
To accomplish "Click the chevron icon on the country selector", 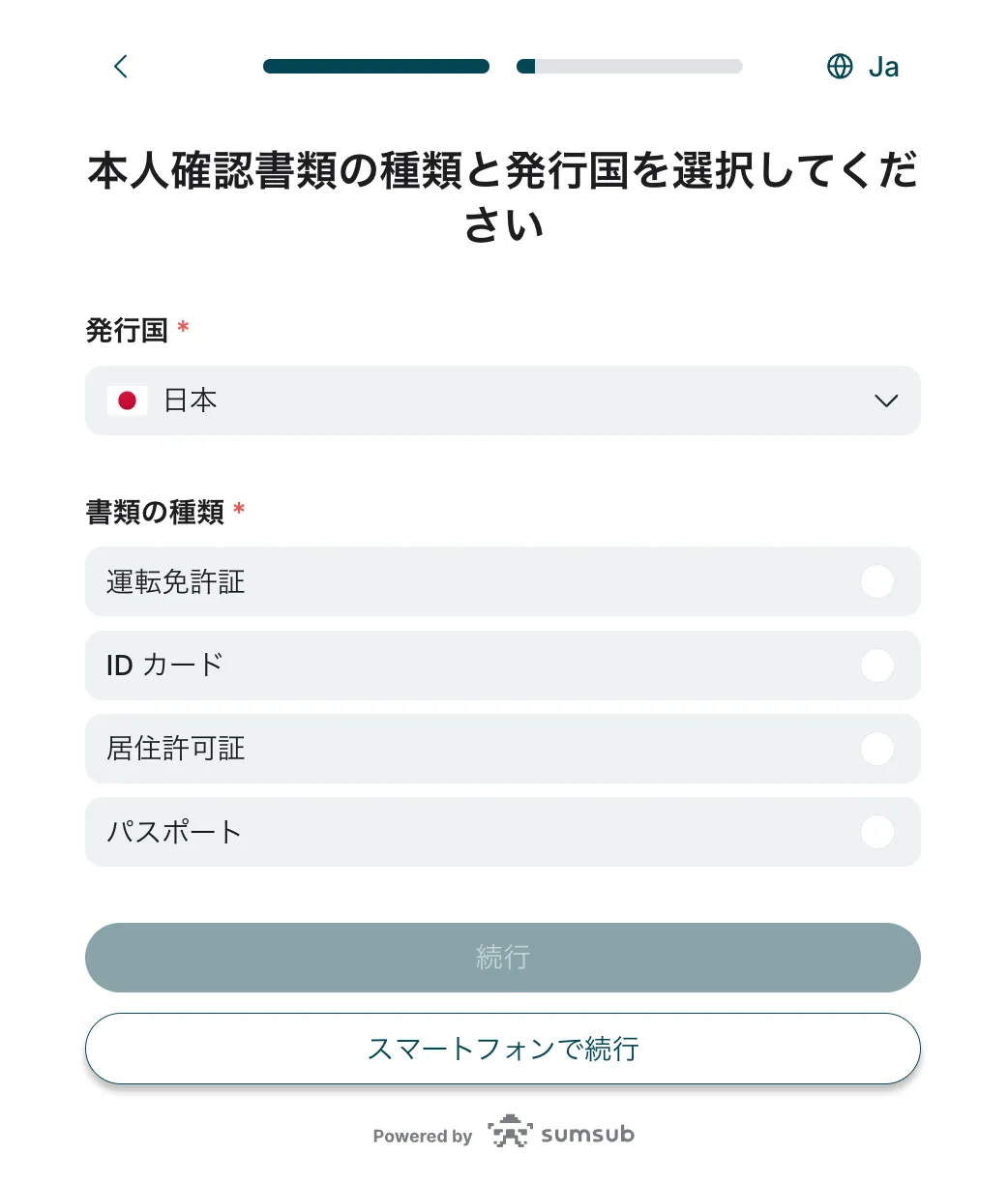I will (885, 400).
